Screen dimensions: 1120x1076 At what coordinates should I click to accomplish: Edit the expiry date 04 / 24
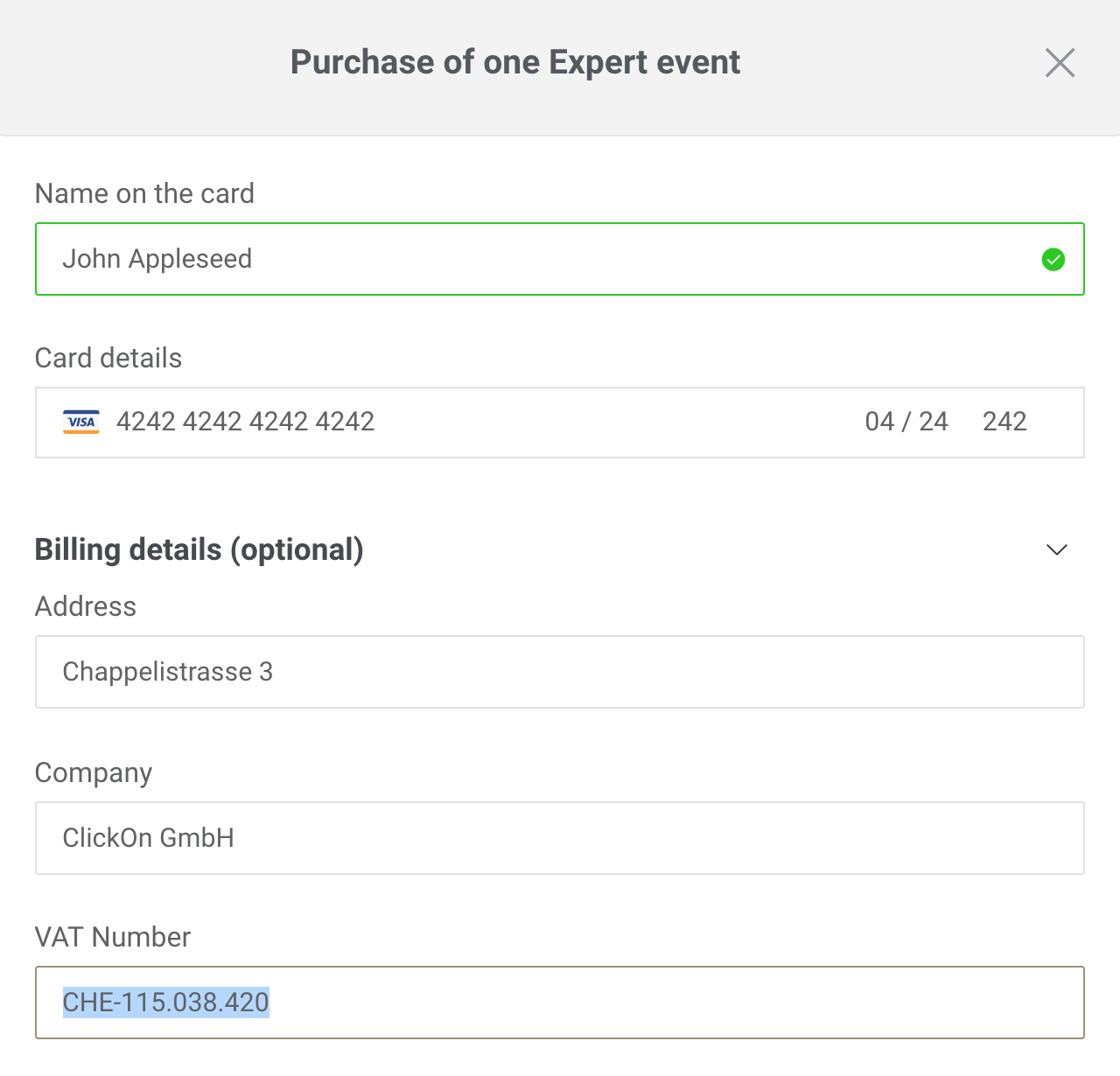pyautogui.click(x=906, y=422)
